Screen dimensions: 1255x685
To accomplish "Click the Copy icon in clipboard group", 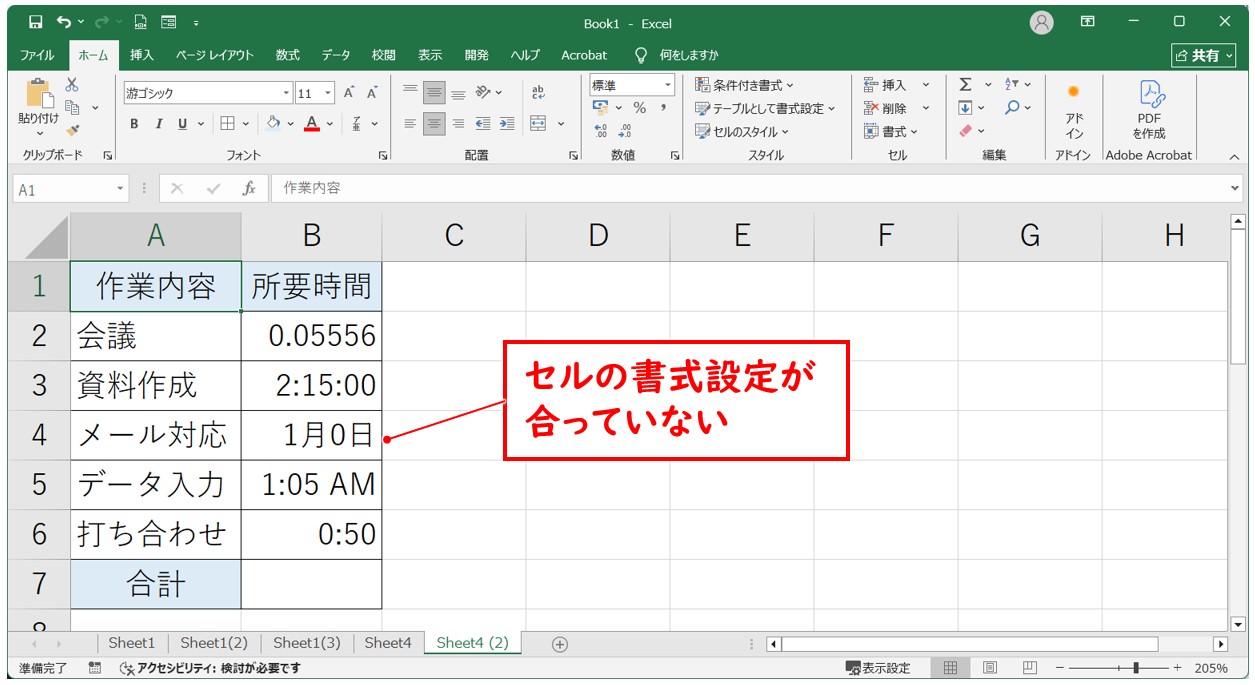I will [72, 107].
